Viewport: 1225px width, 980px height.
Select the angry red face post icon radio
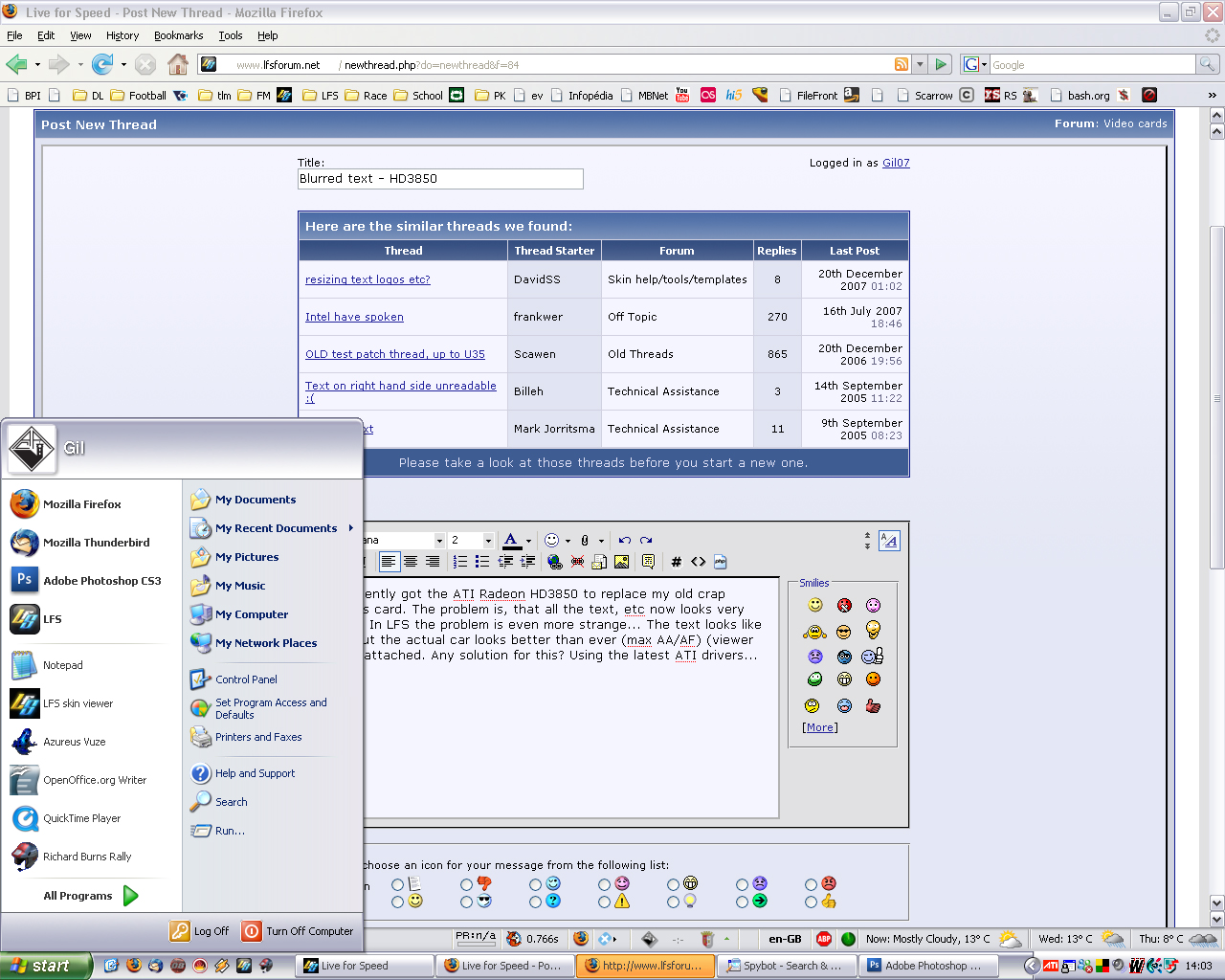pos(811,884)
